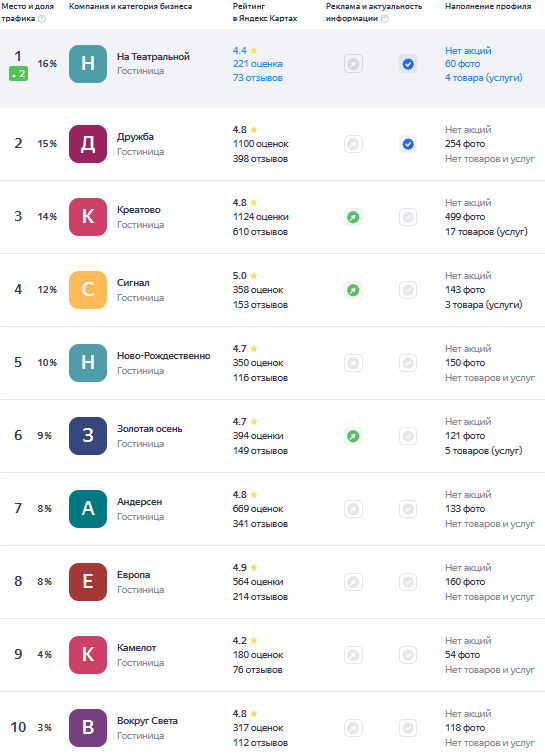
Task: Open the help icon near Реклама и актуальность информации
Action: click(385, 19)
